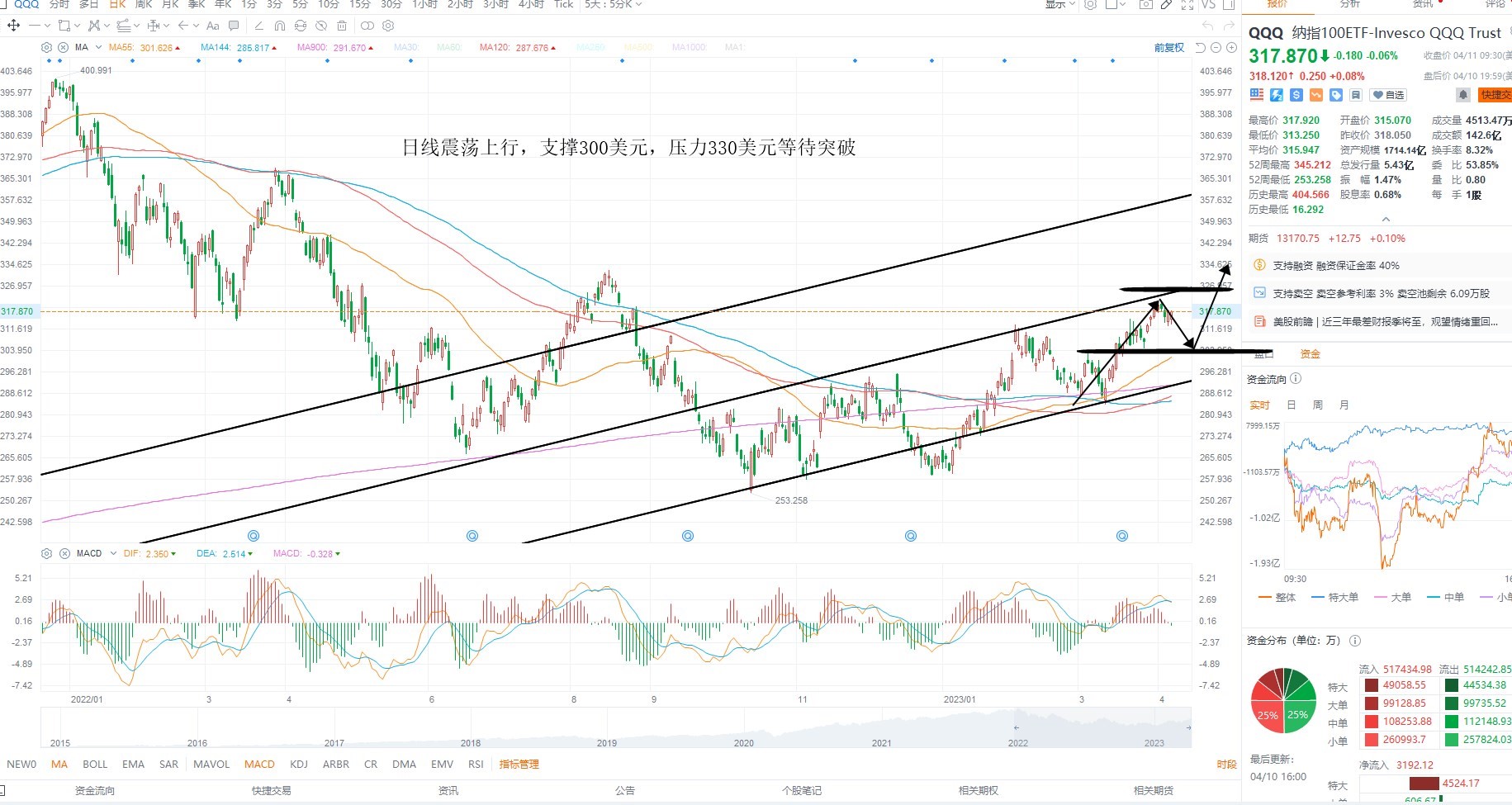The width and height of the screenshot is (1512, 805).
Task: Hide all drawings with crossed-eye icon
Action: (x=321, y=26)
